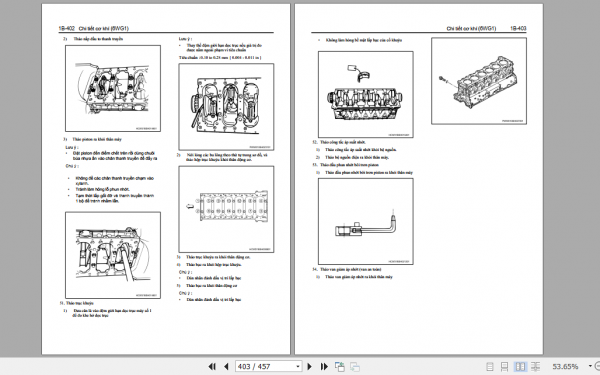Switch to continuous facing layout
The height and width of the screenshot is (375, 600).
(536, 367)
